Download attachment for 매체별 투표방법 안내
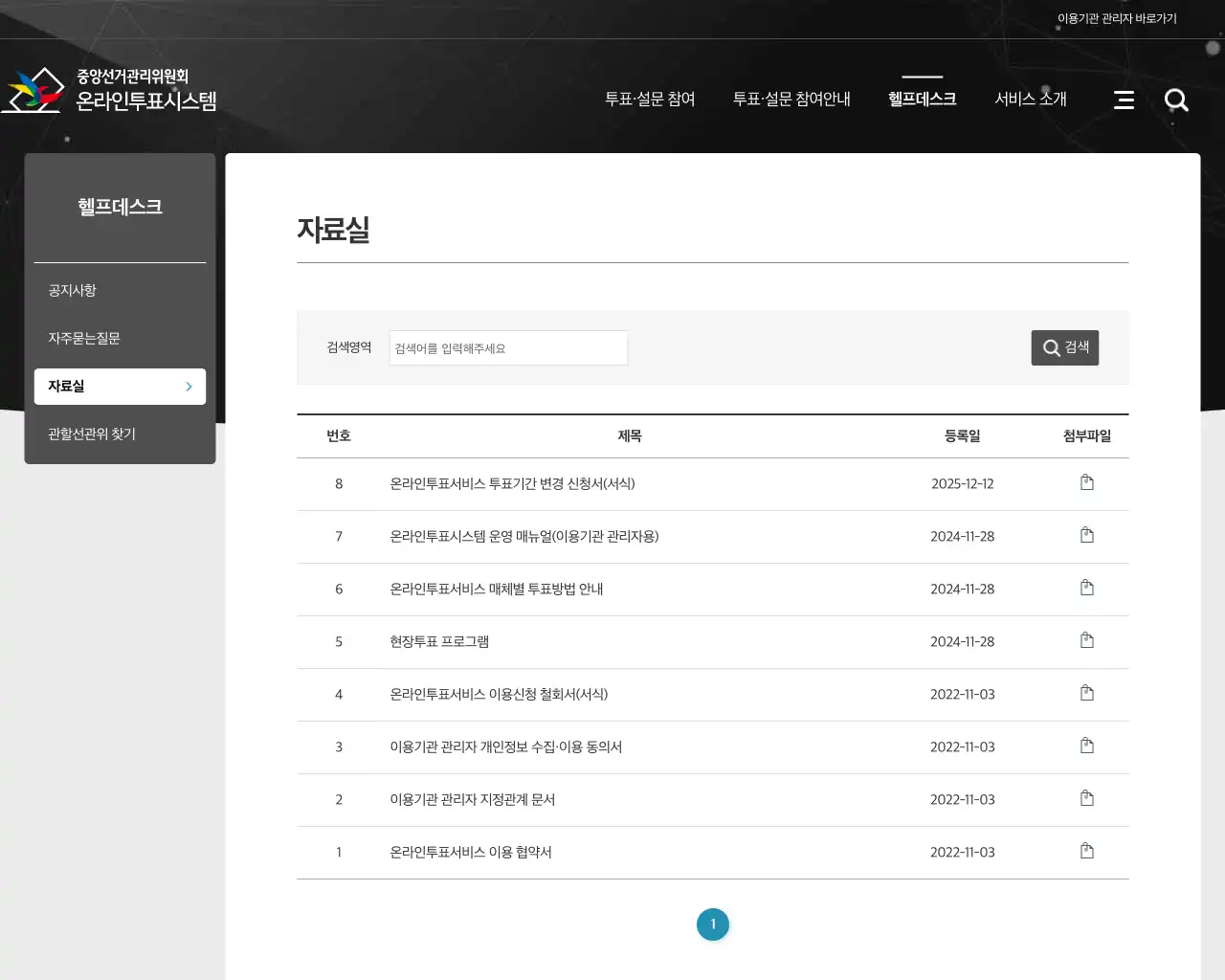Image resolution: width=1225 pixels, height=980 pixels. tap(1086, 589)
